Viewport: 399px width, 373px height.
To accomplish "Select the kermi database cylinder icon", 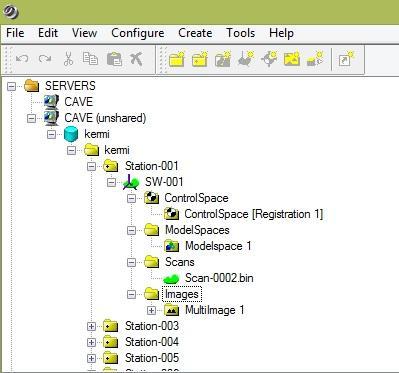I will tap(71, 134).
